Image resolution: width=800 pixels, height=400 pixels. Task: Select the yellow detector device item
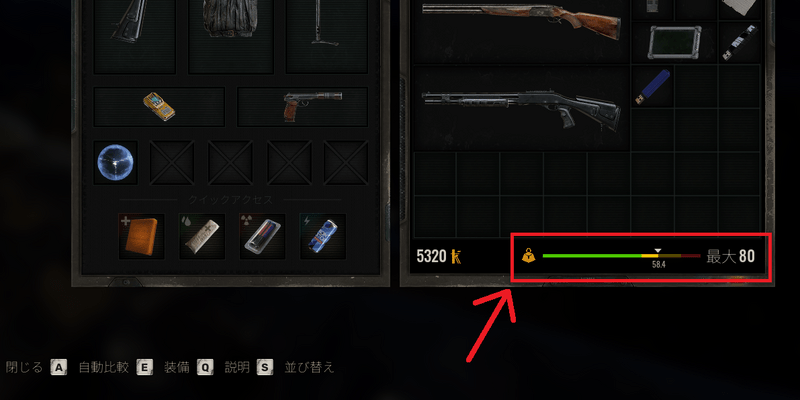(159, 106)
